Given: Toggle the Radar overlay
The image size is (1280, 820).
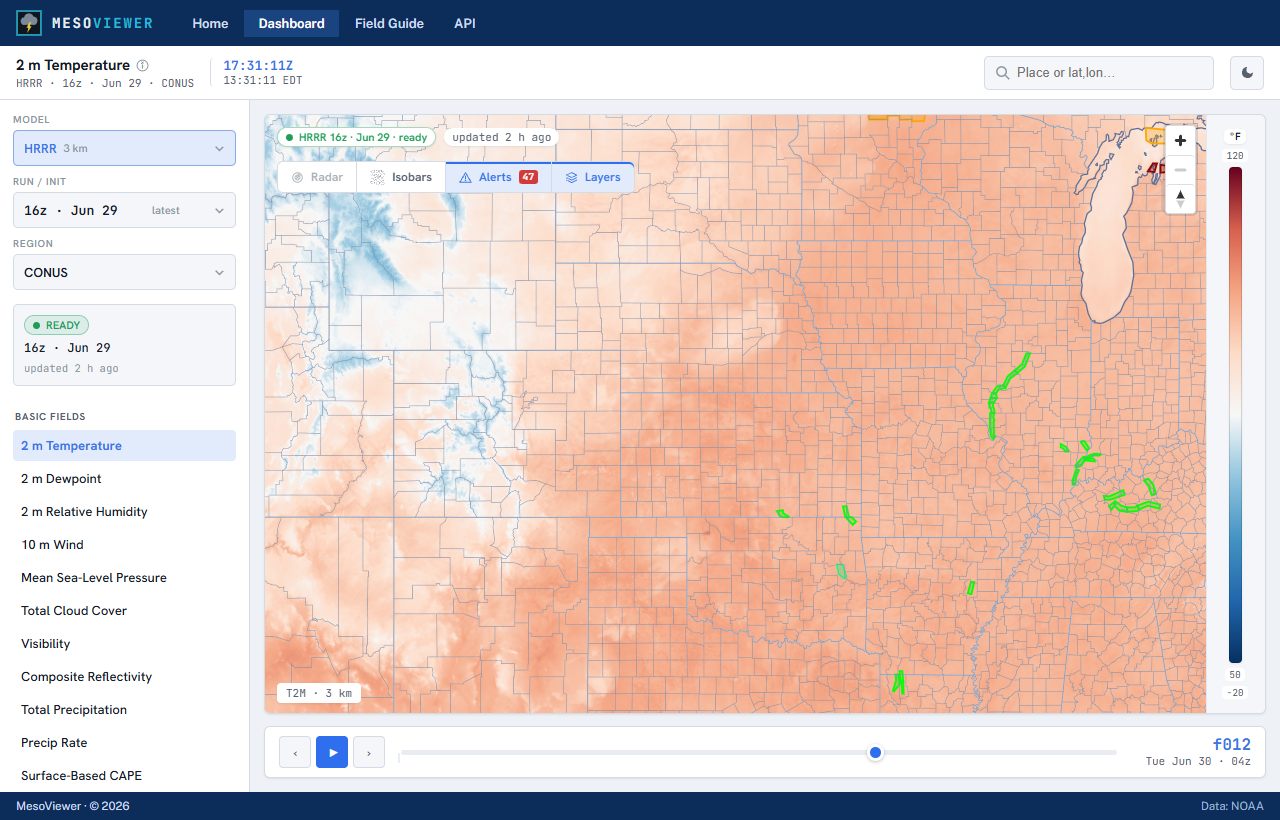Looking at the screenshot, I should (x=317, y=177).
